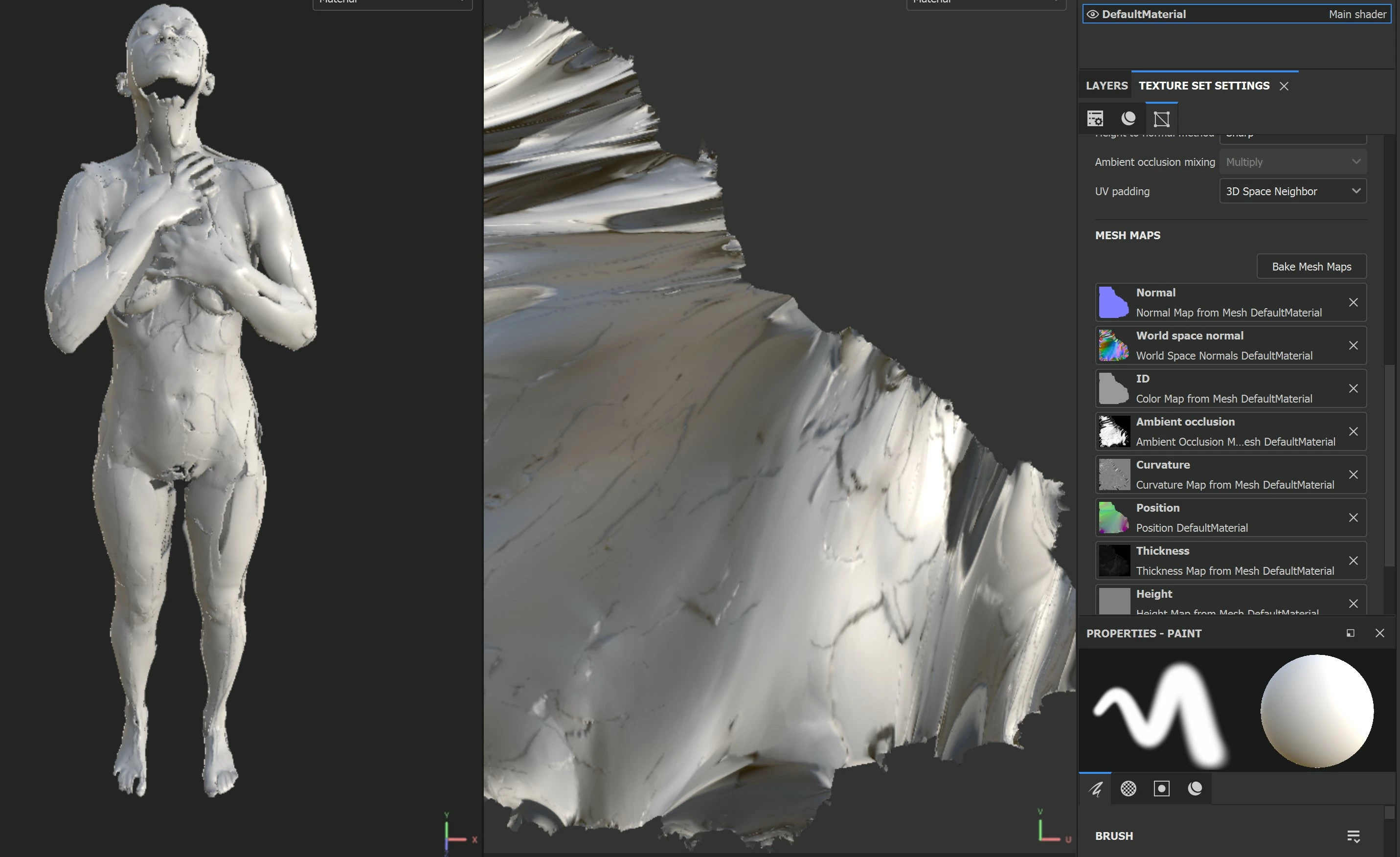Open the general texture set settings icon tab
Image resolution: width=1400 pixels, height=857 pixels.
(x=1095, y=118)
